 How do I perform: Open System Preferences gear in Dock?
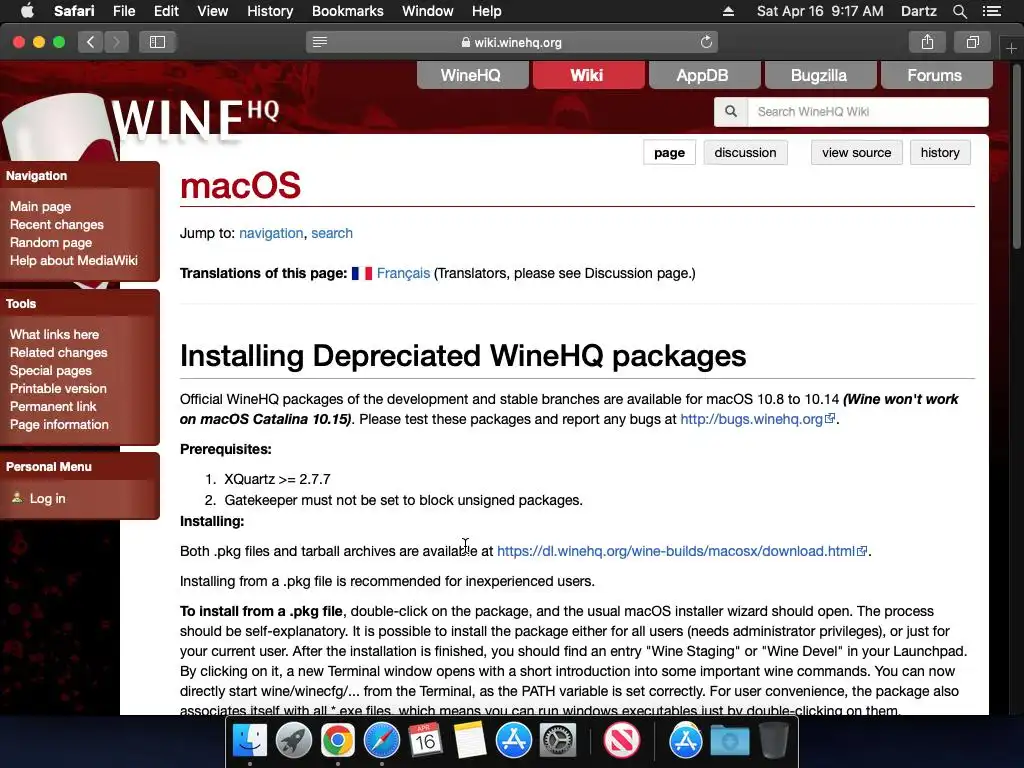point(557,741)
